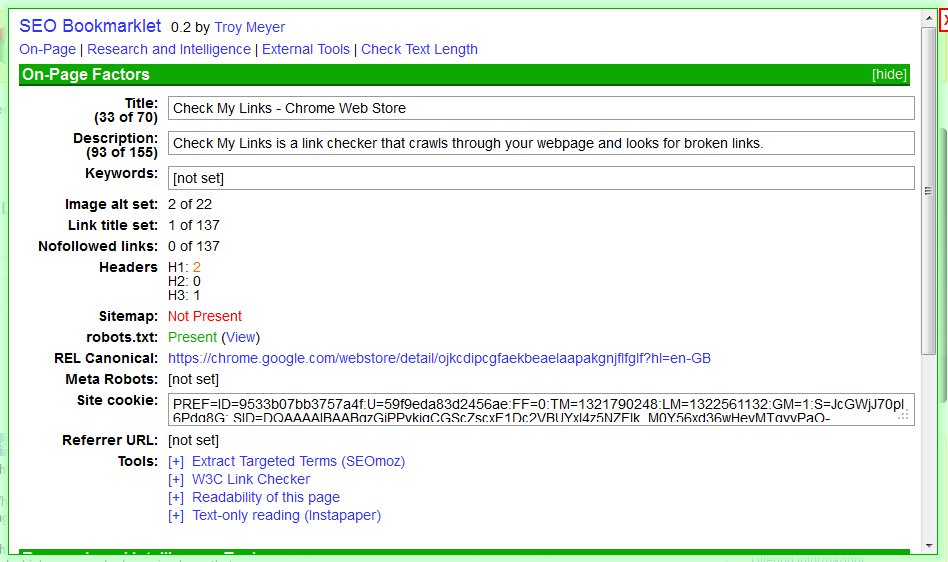The width and height of the screenshot is (948, 562).
Task: Click the Referrer URL not set value
Action: 193,441
